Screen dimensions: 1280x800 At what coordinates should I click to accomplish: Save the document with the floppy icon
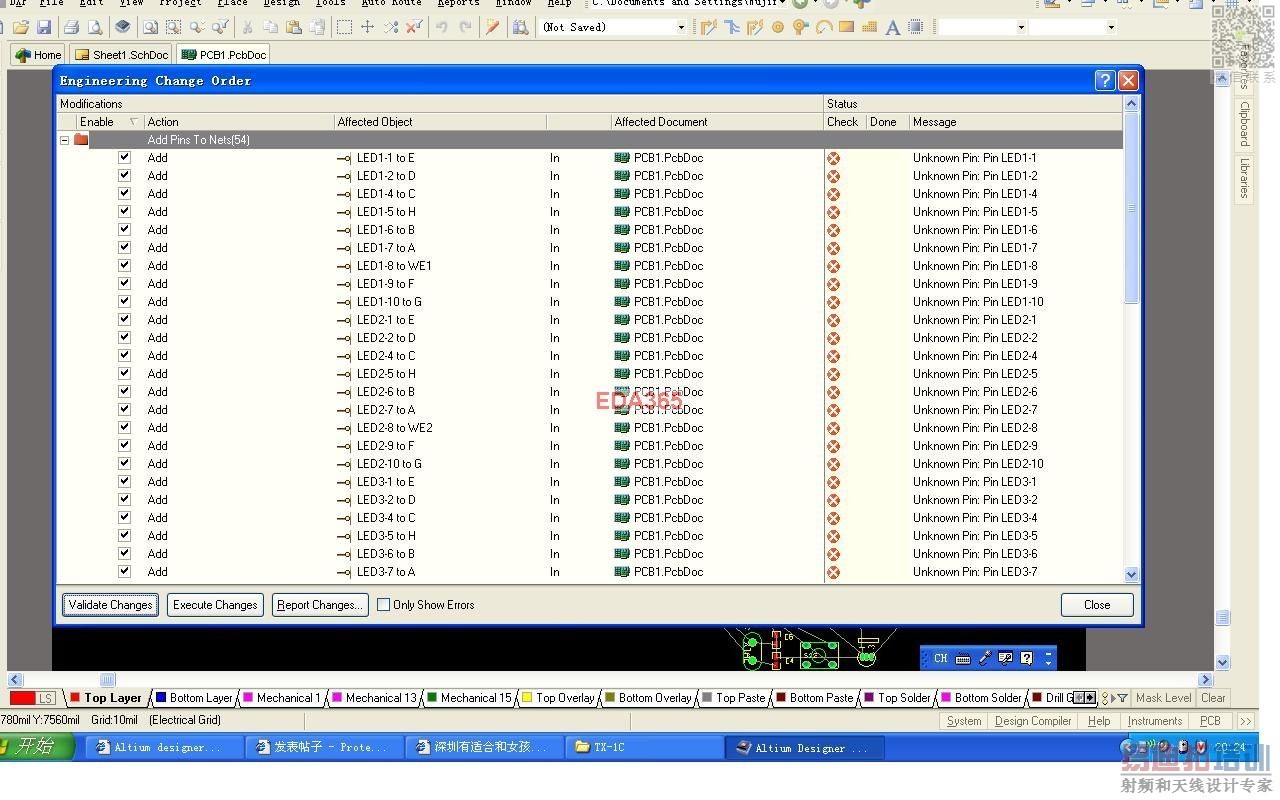point(44,27)
